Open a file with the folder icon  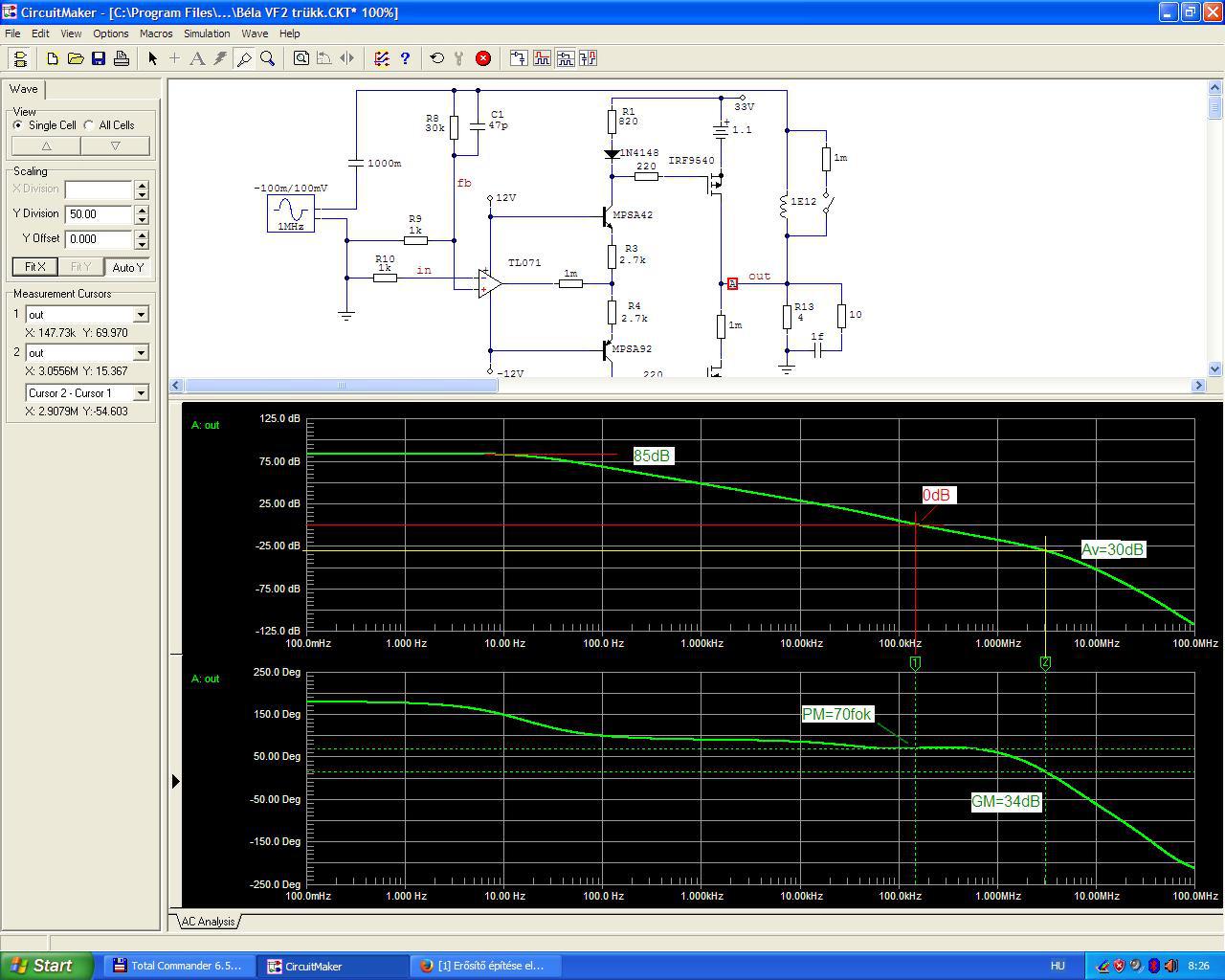click(76, 58)
